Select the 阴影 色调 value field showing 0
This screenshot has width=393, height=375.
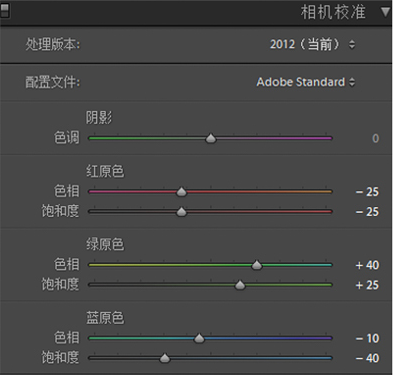click(375, 138)
